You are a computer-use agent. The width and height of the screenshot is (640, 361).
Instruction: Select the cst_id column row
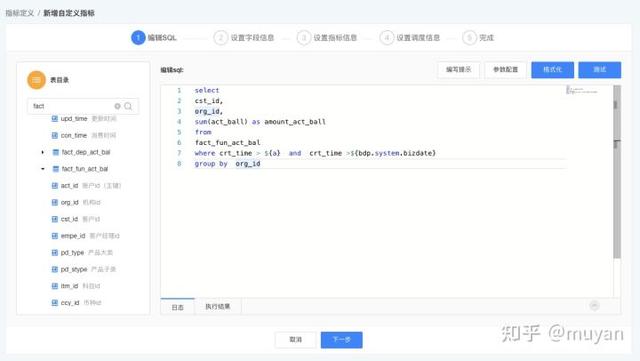tap(76, 219)
